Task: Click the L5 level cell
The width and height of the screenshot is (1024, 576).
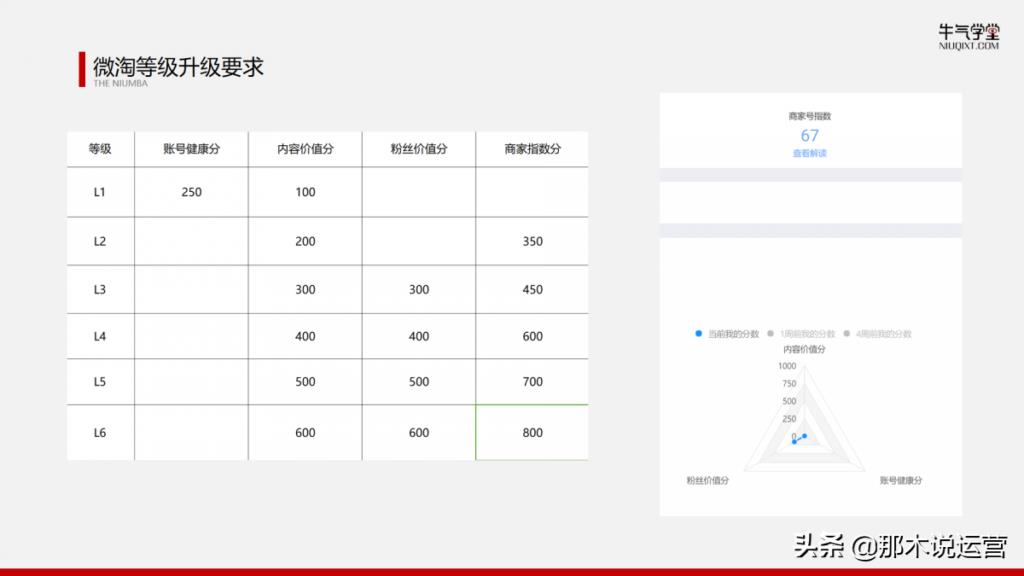Action: (100, 381)
